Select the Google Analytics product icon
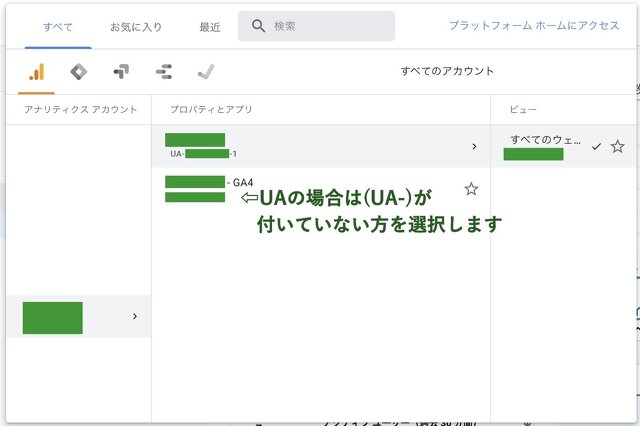The width and height of the screenshot is (640, 426). tap(36, 72)
